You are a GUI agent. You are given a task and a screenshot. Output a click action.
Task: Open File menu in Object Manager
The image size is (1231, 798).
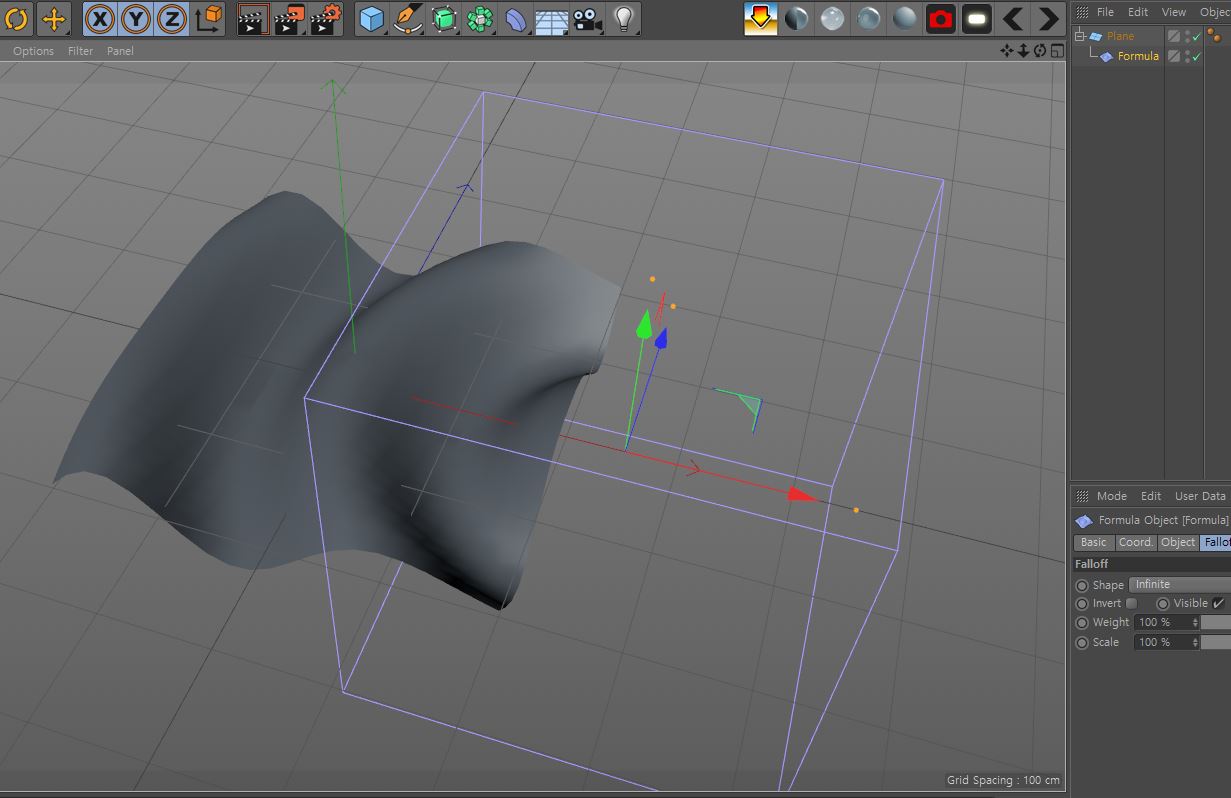click(1105, 12)
